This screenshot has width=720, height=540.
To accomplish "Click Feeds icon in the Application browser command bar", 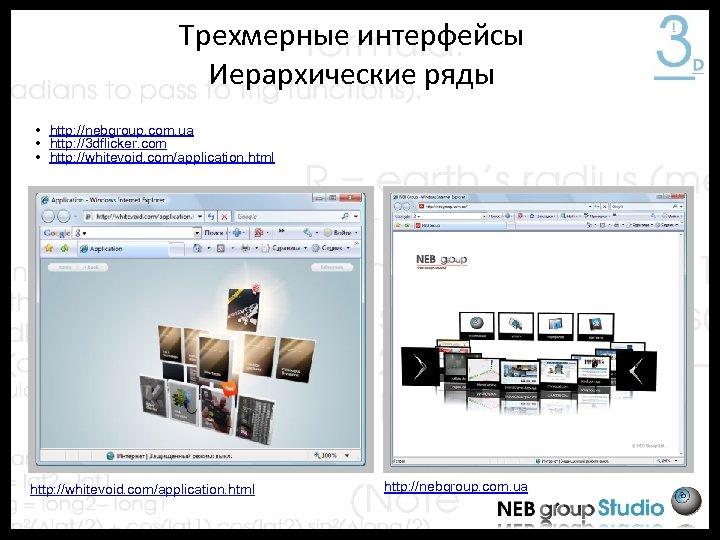I will [x=221, y=248].
